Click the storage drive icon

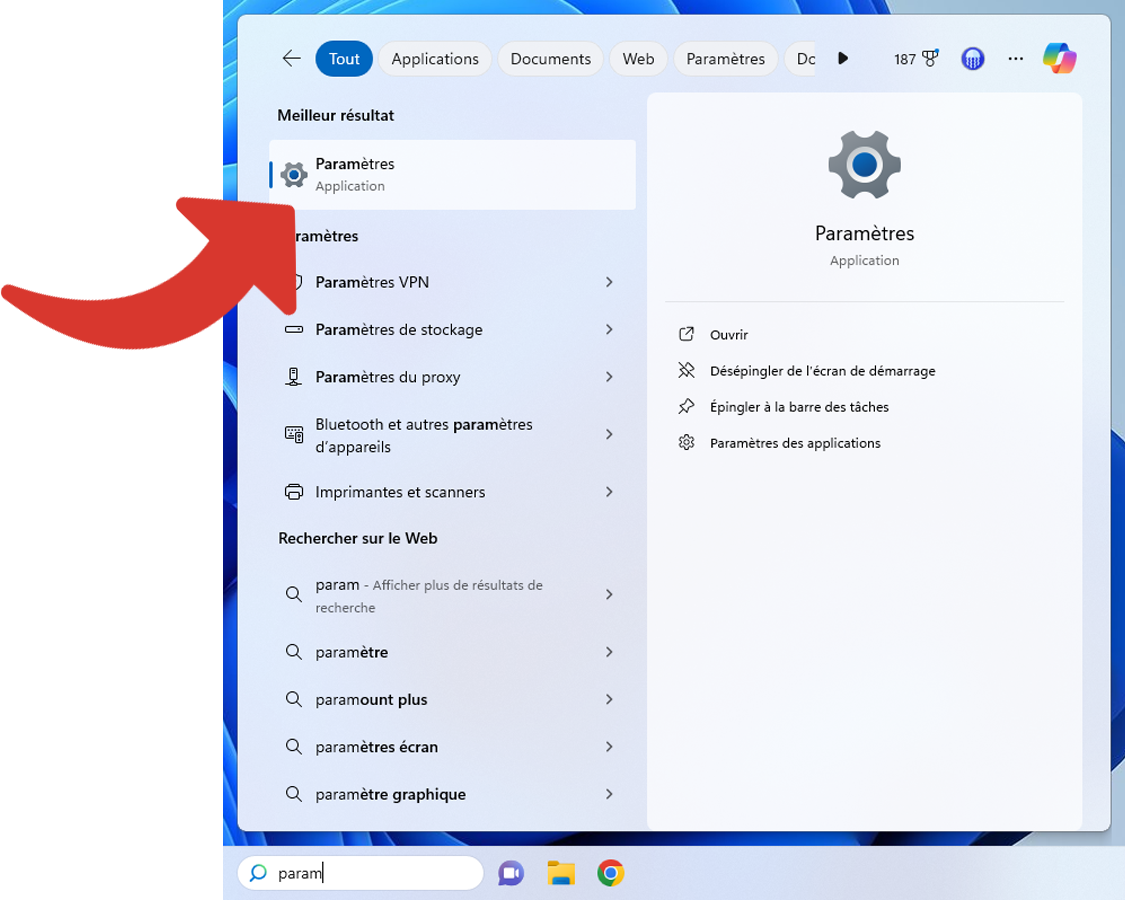293,329
